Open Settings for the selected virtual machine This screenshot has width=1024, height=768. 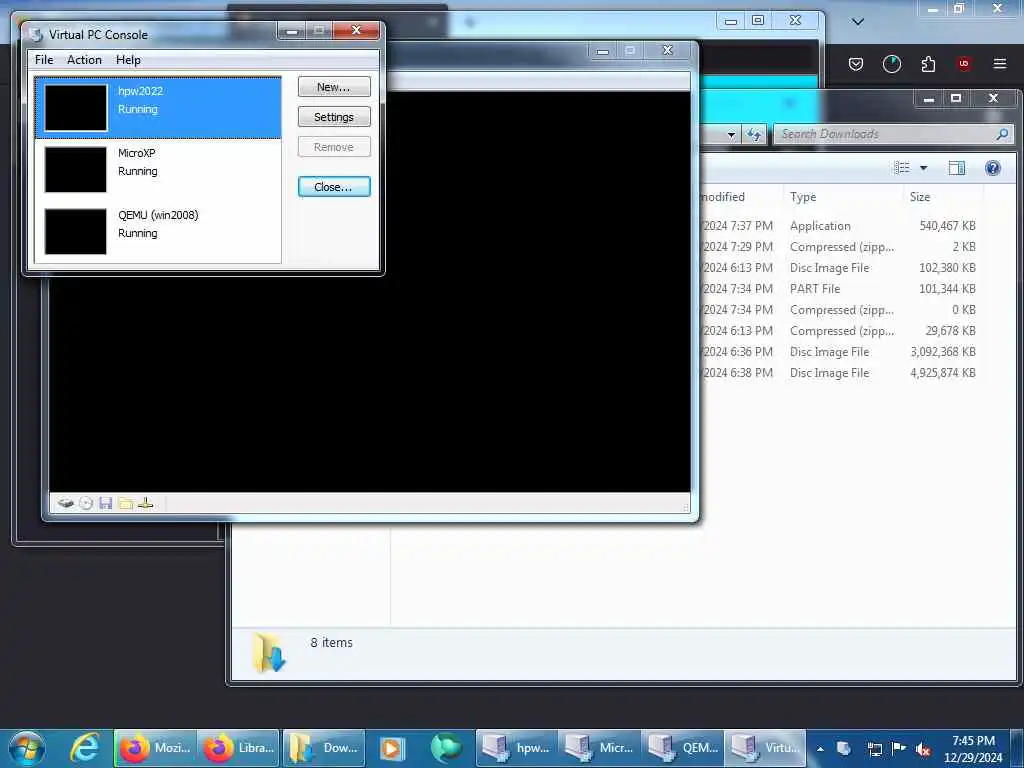[334, 117]
